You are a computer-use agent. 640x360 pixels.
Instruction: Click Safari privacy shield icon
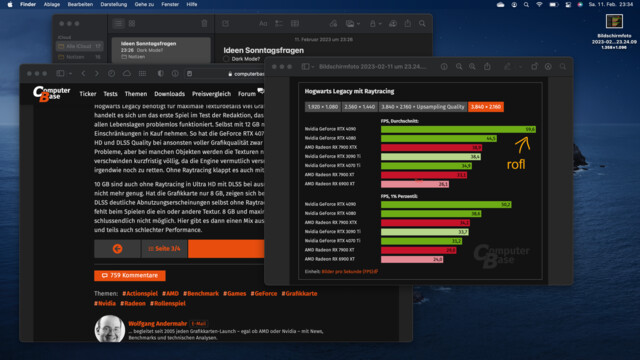pos(160,73)
